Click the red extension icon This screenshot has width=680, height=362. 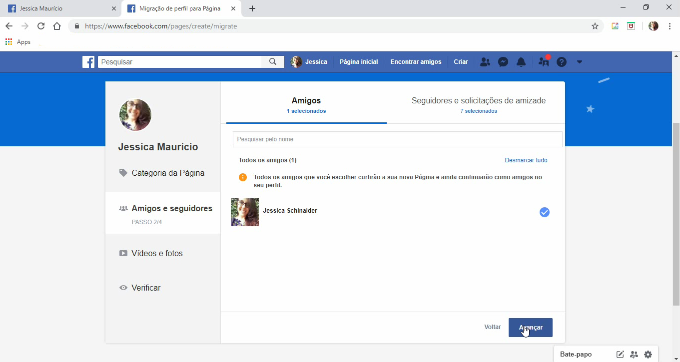pyautogui.click(x=631, y=26)
